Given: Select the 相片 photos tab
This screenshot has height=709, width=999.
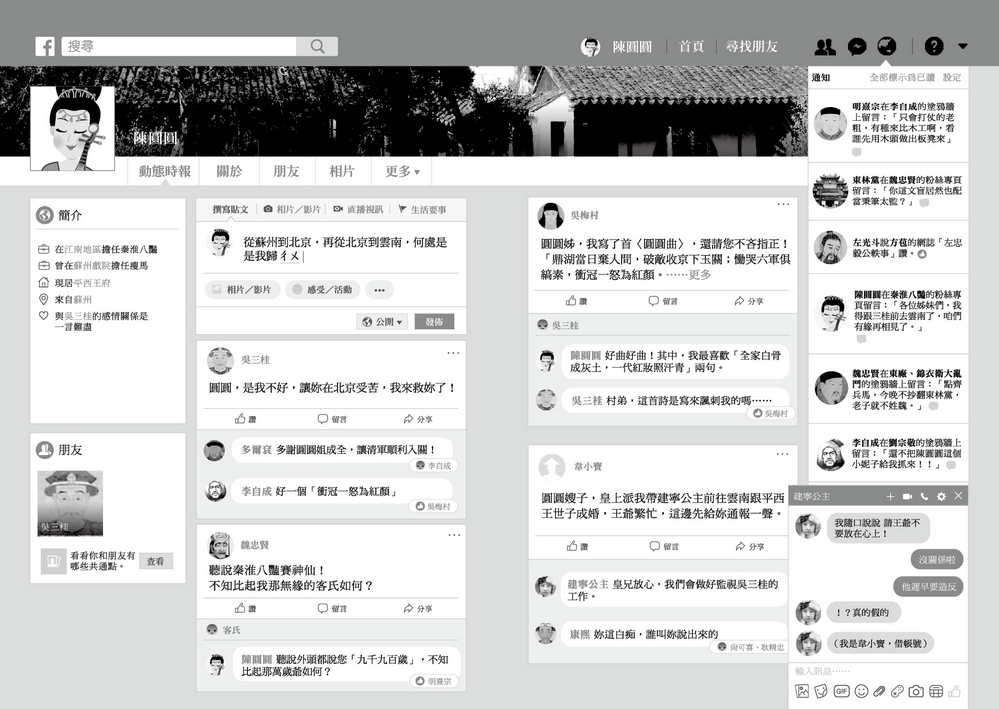Looking at the screenshot, I should pos(341,171).
